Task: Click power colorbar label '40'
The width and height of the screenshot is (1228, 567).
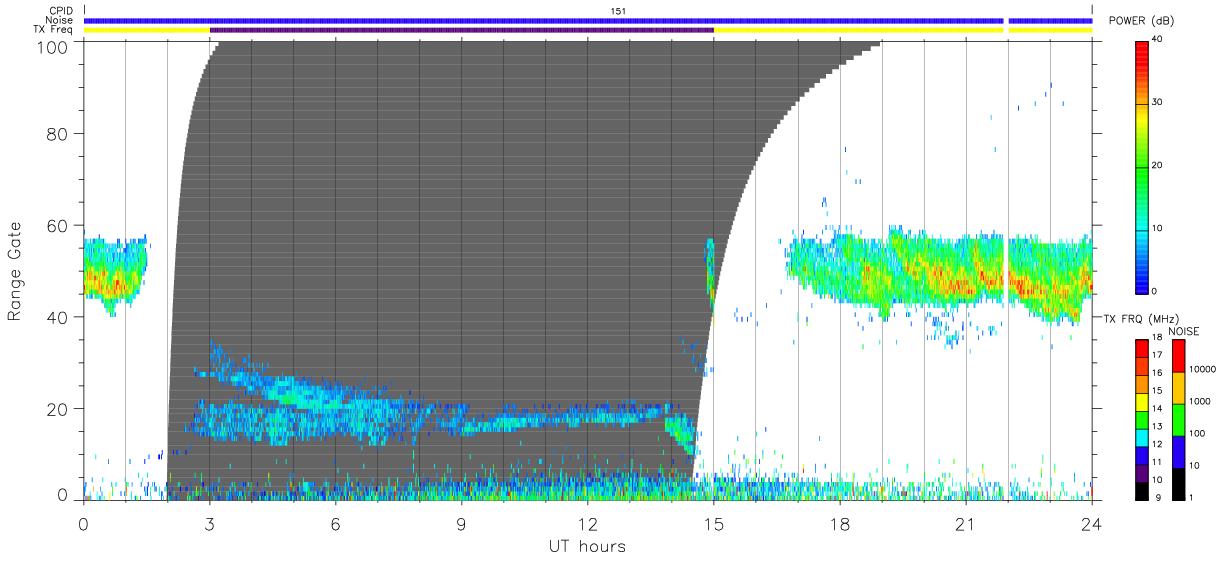Action: click(x=1159, y=39)
